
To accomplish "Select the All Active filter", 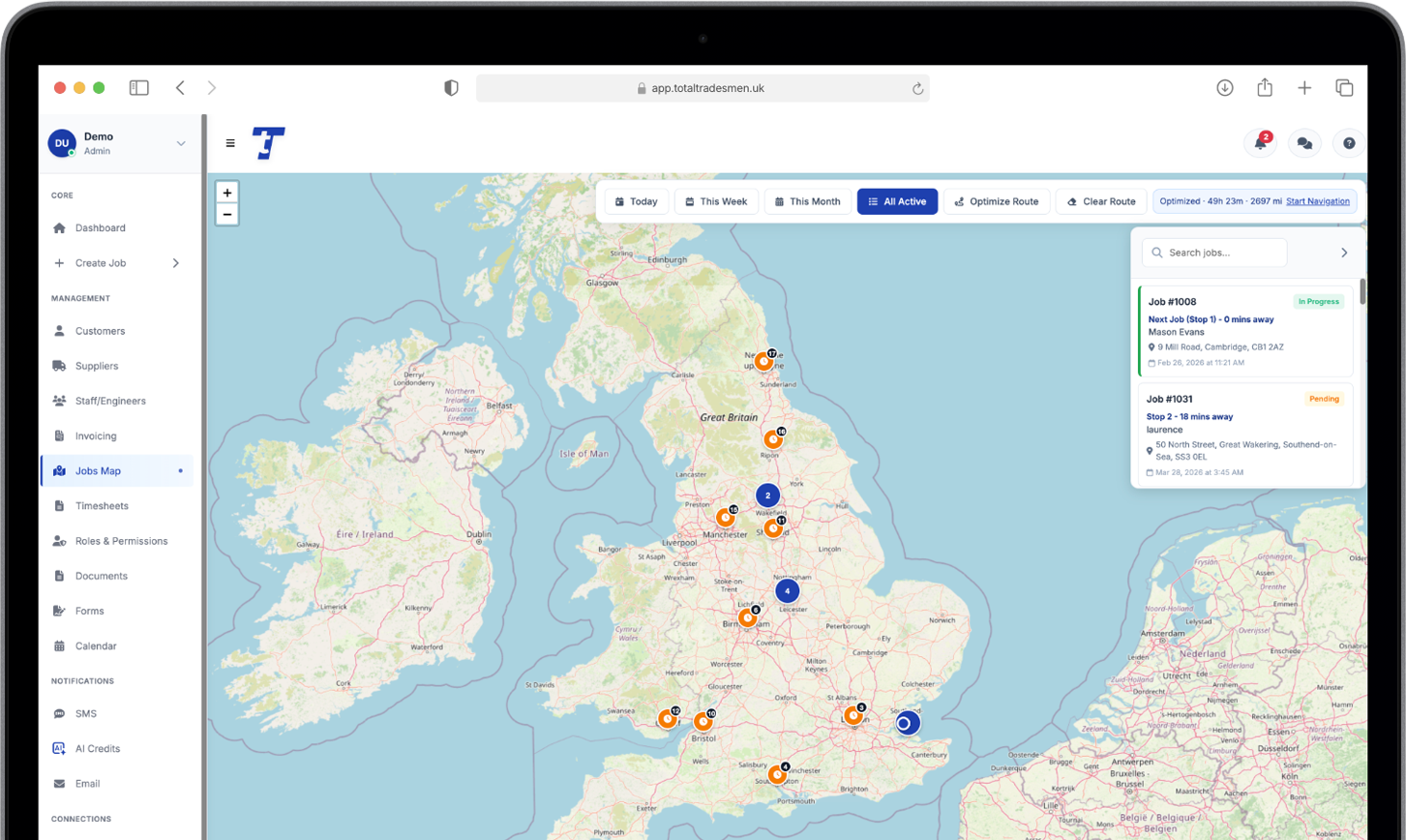I will pyautogui.click(x=897, y=201).
